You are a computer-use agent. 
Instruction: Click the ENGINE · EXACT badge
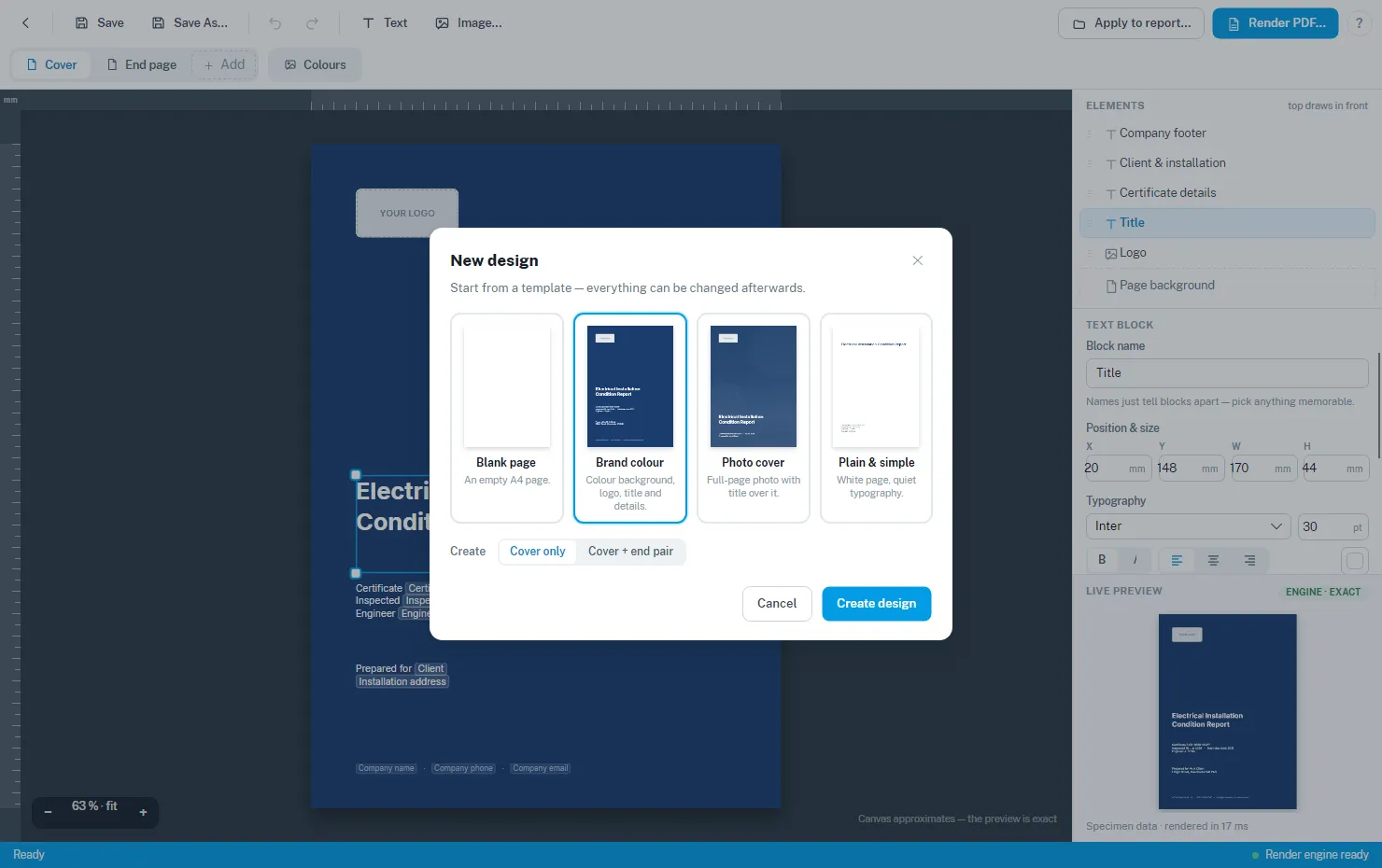(x=1323, y=592)
